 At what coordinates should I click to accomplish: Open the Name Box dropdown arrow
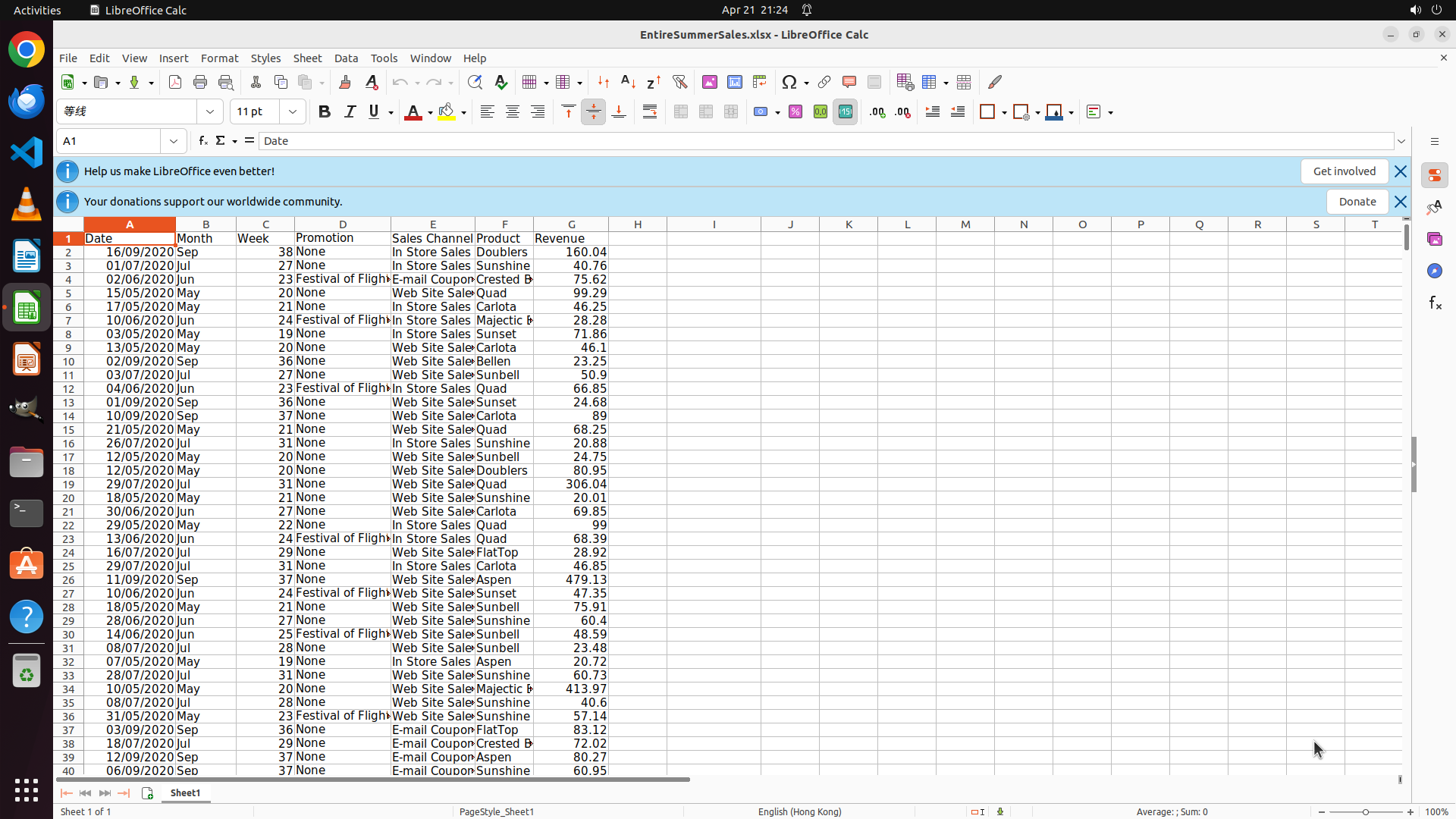point(174,141)
